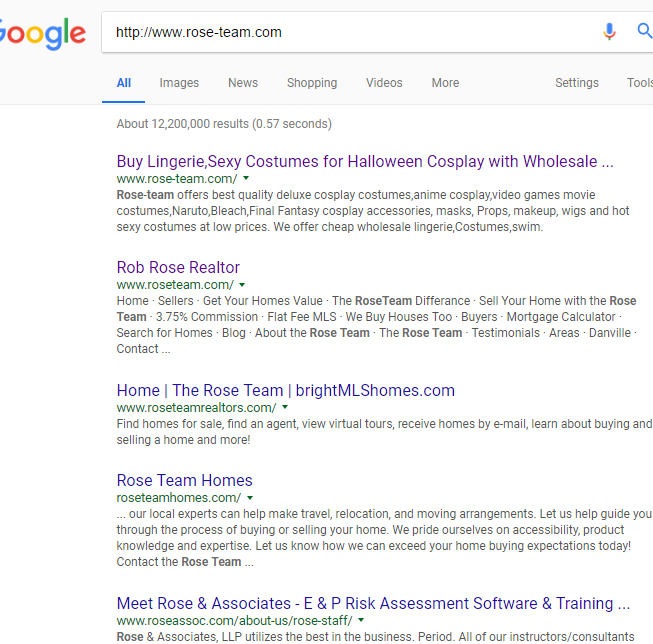Open the Rose Team Homes result
This screenshot has width=653, height=644.
pyautogui.click(x=184, y=480)
